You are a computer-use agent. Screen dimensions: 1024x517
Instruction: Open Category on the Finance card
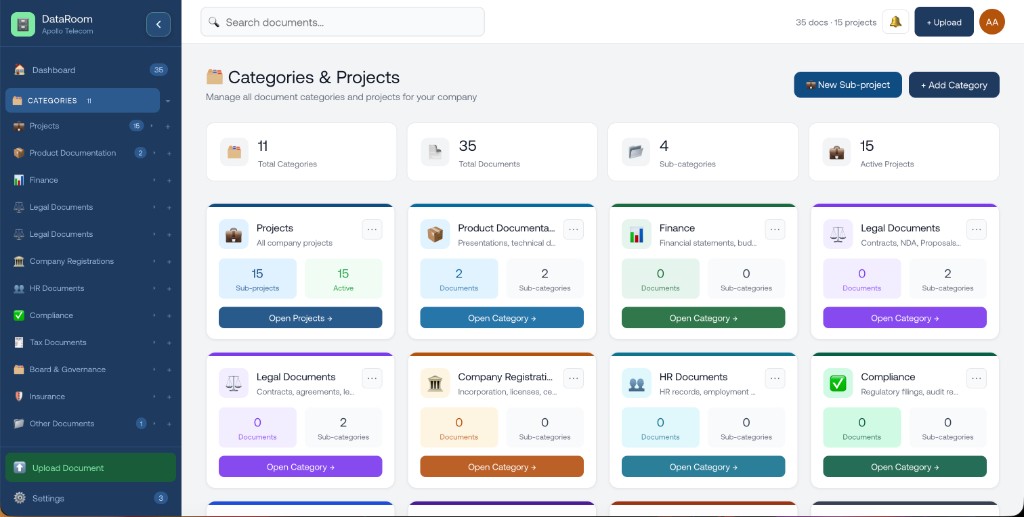(703, 318)
